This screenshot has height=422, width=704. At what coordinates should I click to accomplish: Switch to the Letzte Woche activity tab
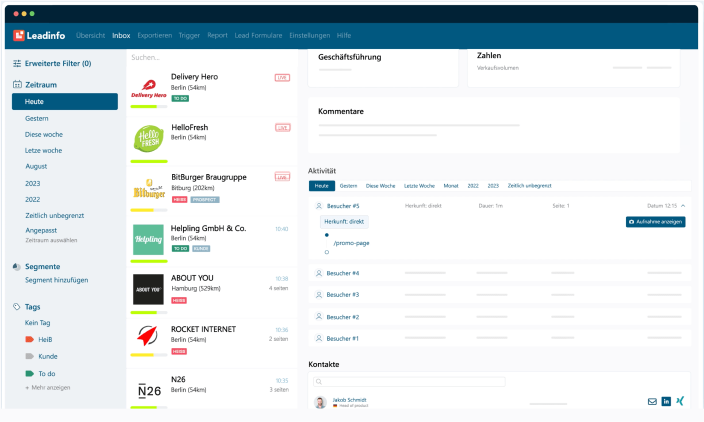[419, 186]
